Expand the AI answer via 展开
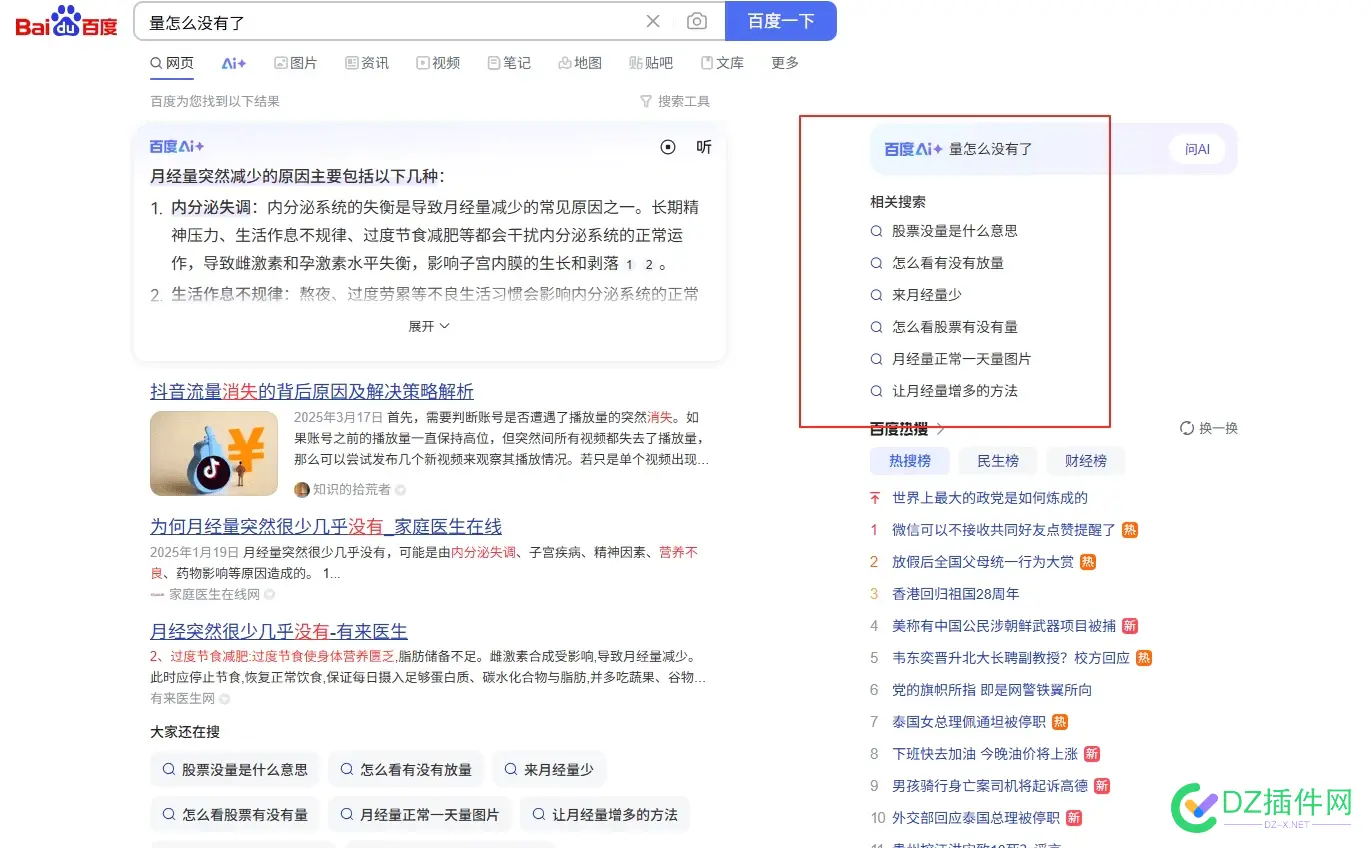This screenshot has width=1371, height=848. (x=429, y=326)
